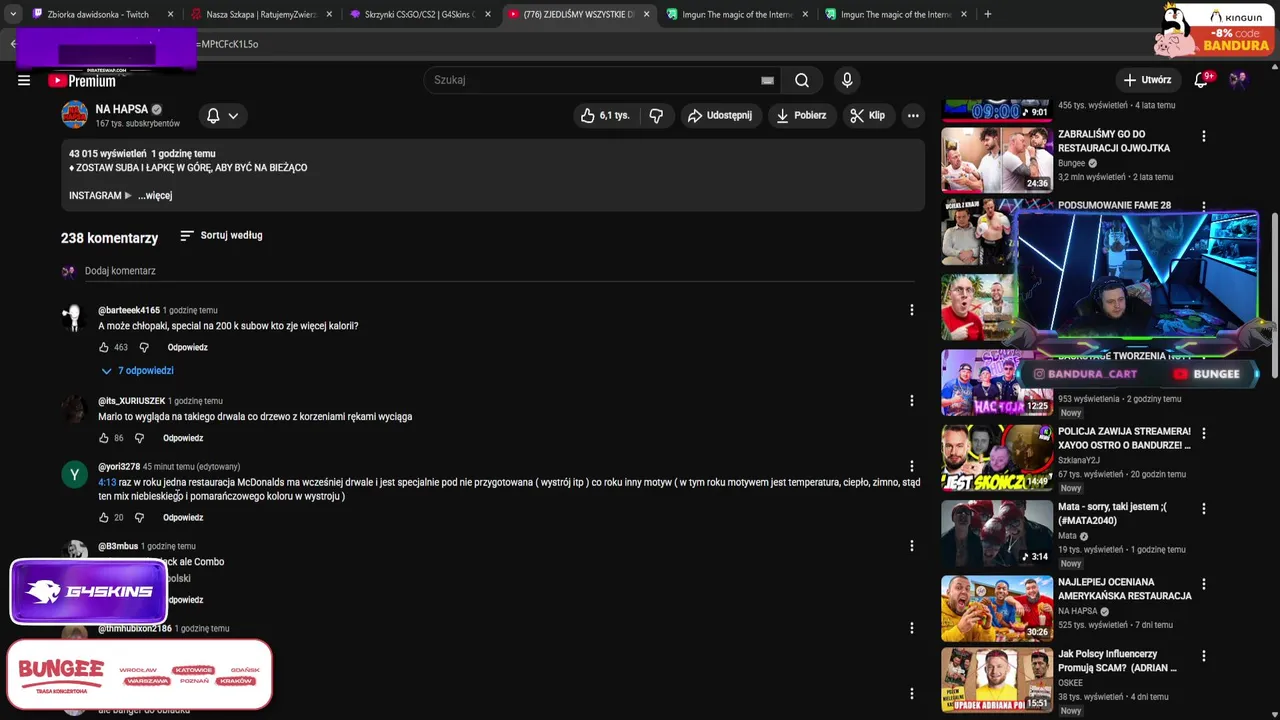The width and height of the screenshot is (1280, 720).
Task: Reply to @its_XURIUSZEK via Odpowiedz
Action: (183, 438)
